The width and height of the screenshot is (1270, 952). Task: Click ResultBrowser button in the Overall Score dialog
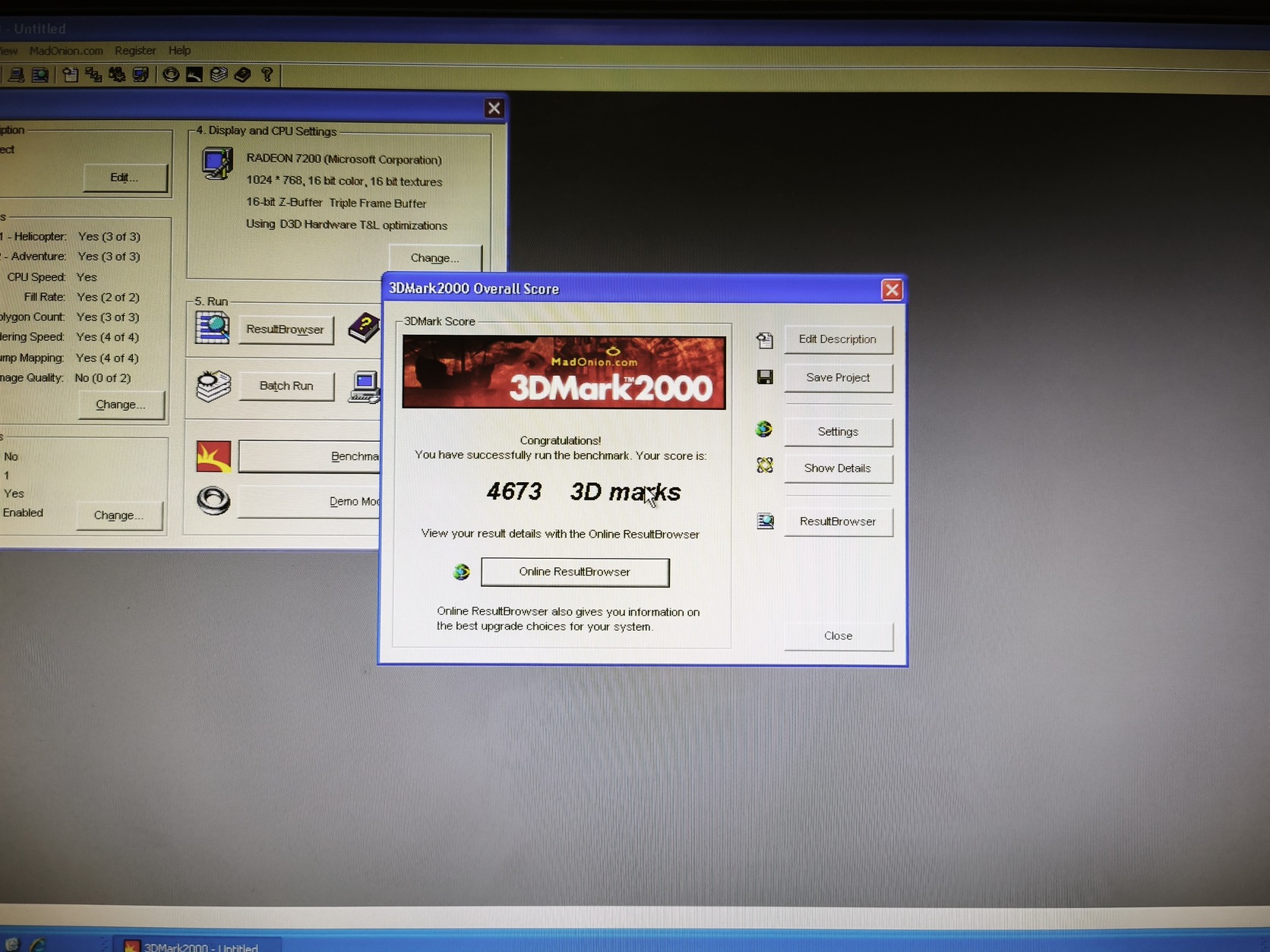tap(838, 522)
